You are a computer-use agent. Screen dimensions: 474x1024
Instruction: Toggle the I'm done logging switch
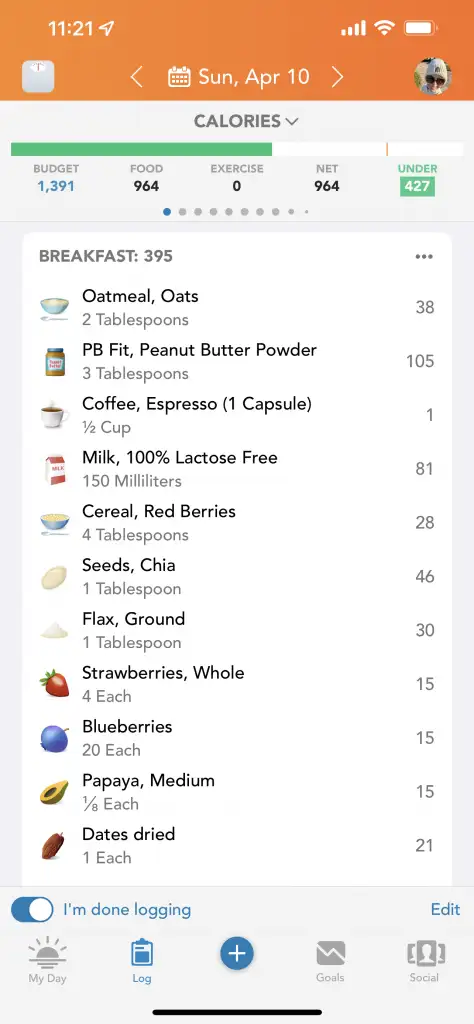coord(32,909)
